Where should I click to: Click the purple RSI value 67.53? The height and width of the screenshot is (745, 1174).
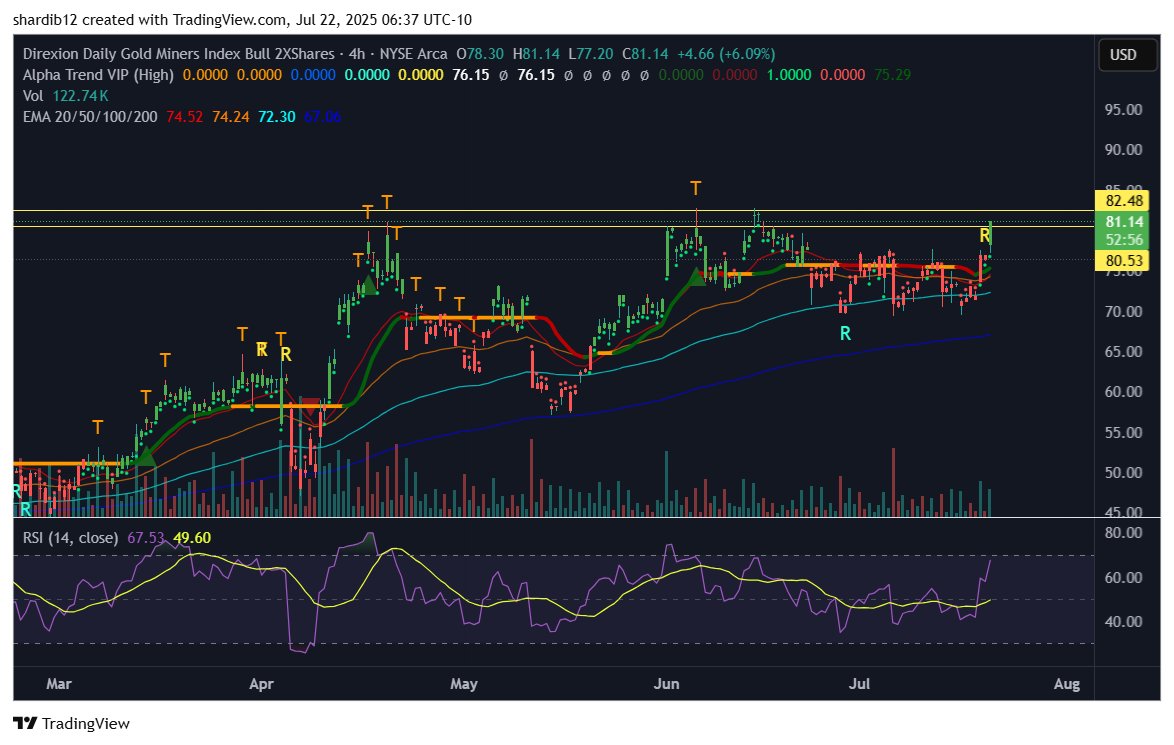145,538
